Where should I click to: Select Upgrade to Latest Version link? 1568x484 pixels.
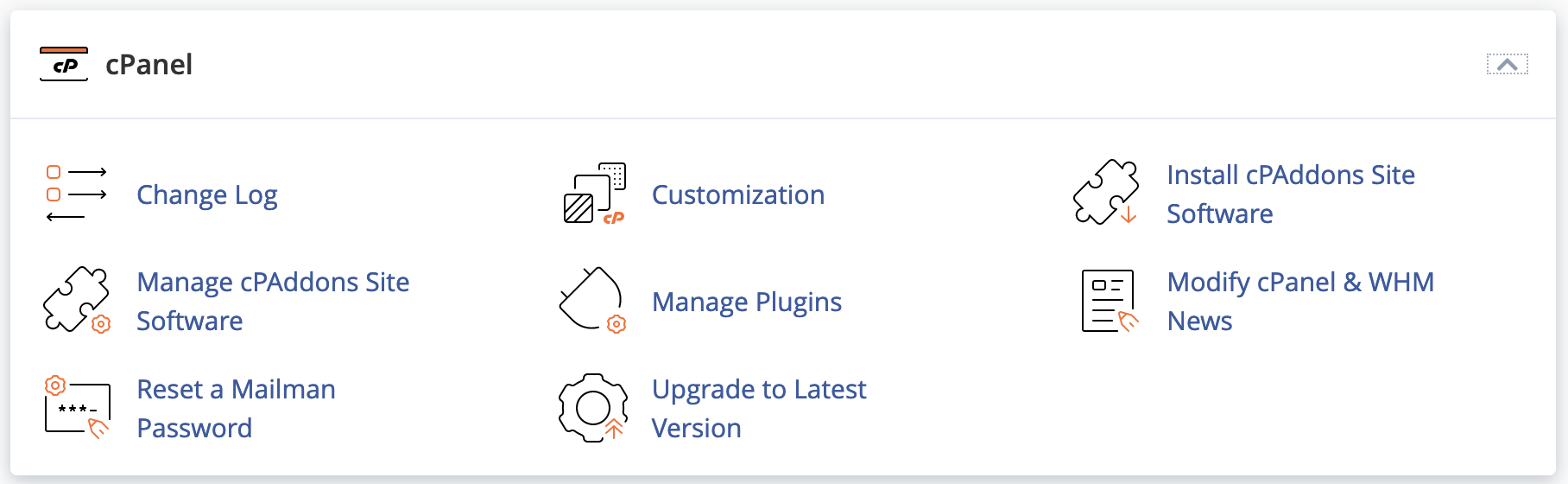pyautogui.click(x=758, y=409)
